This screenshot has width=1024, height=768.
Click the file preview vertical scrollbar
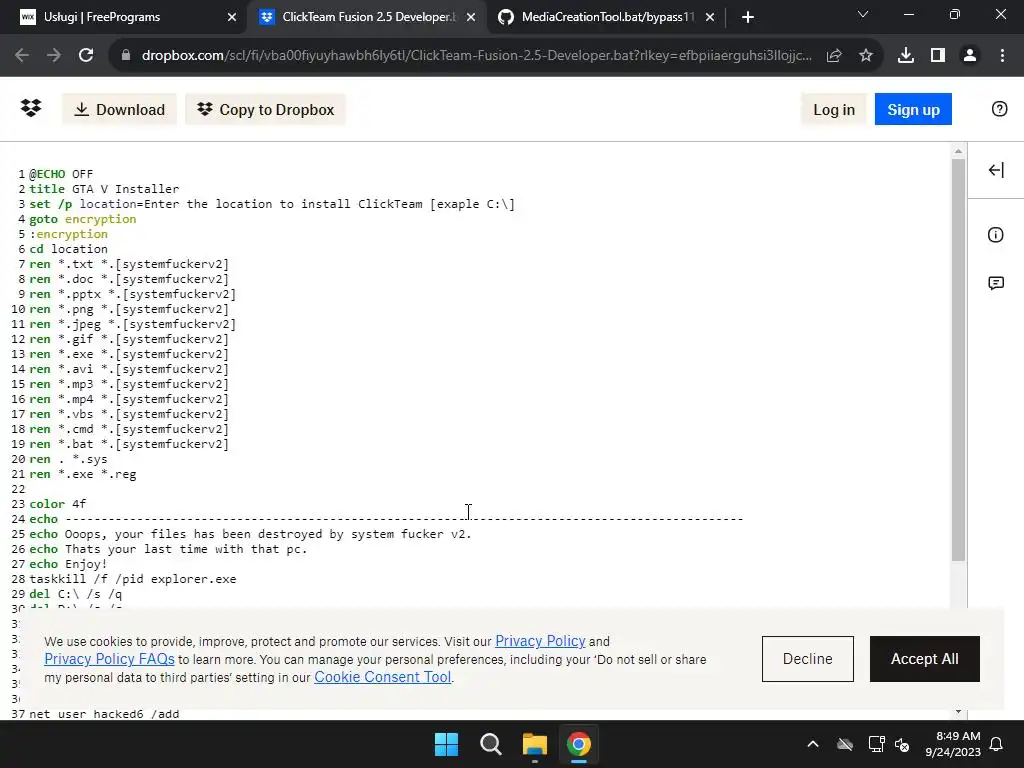click(958, 359)
